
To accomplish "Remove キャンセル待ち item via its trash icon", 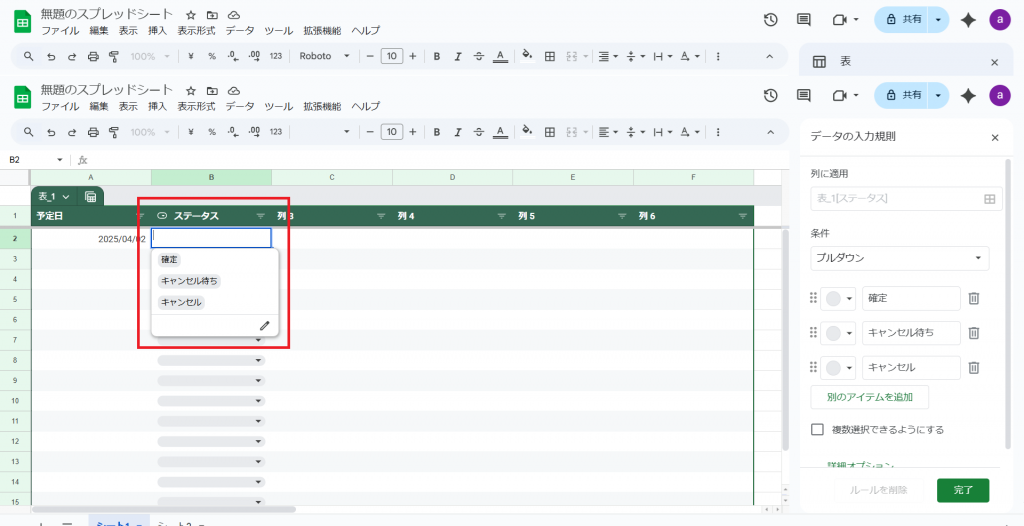I will pos(973,333).
